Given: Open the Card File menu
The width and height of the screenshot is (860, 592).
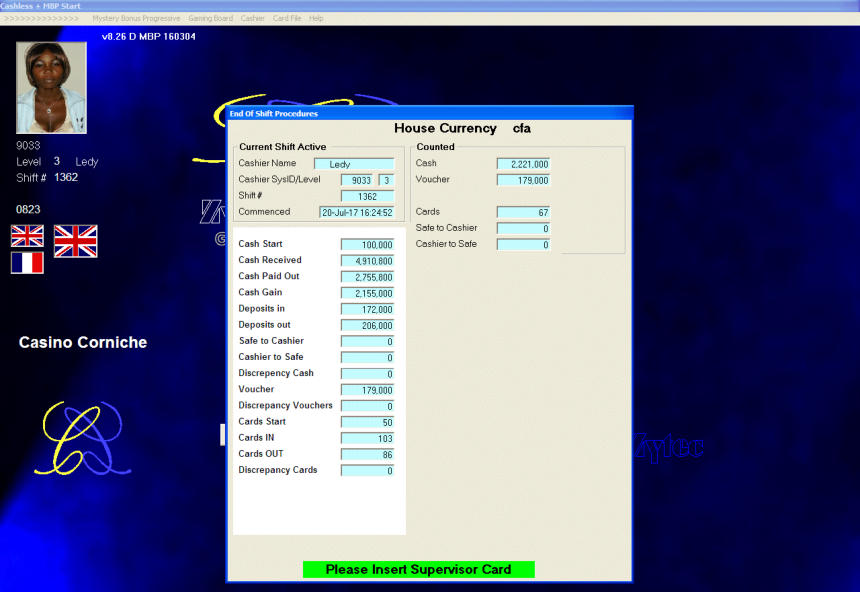Looking at the screenshot, I should pyautogui.click(x=287, y=18).
